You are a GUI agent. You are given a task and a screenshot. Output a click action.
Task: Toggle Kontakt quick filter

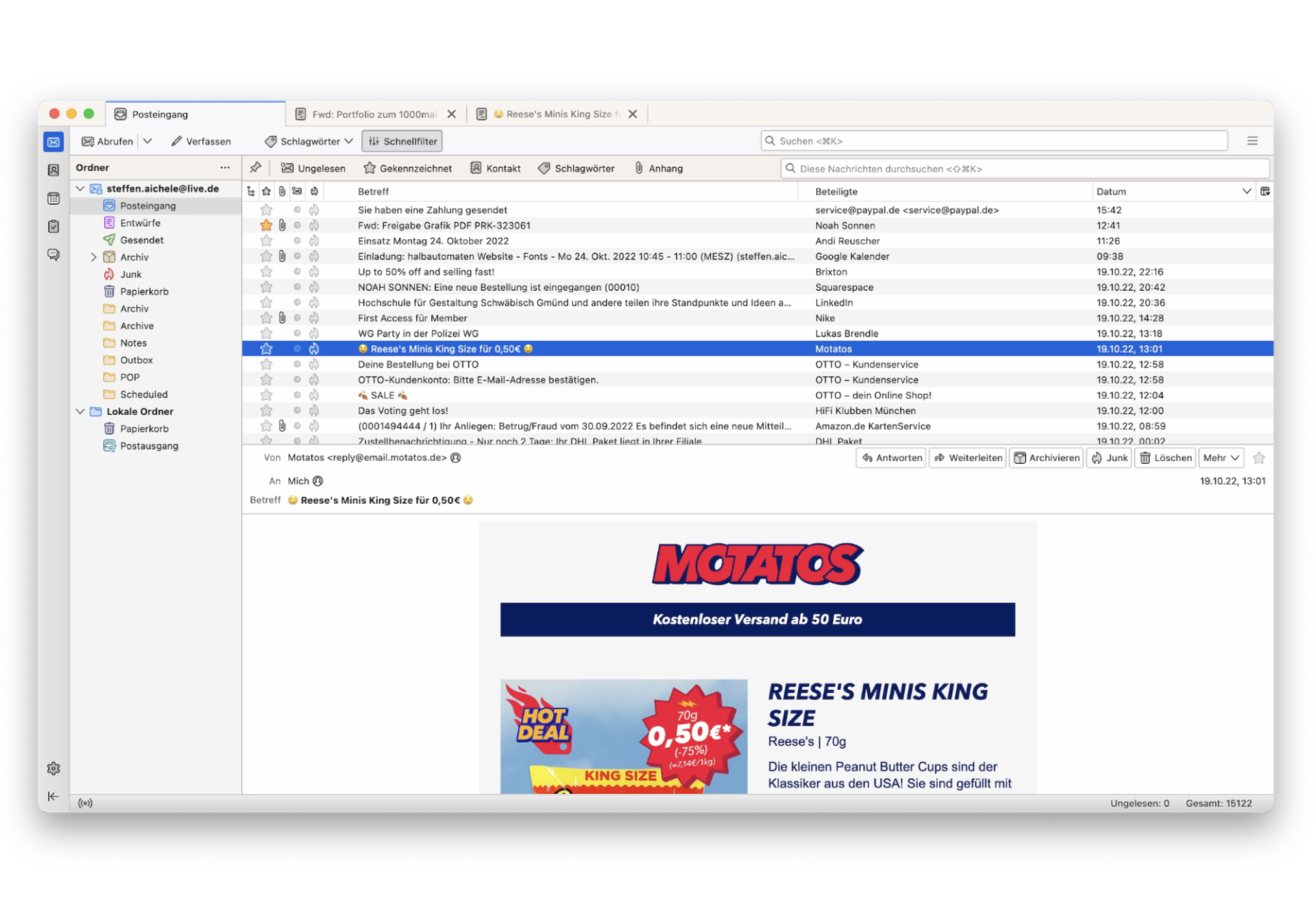[x=495, y=168]
